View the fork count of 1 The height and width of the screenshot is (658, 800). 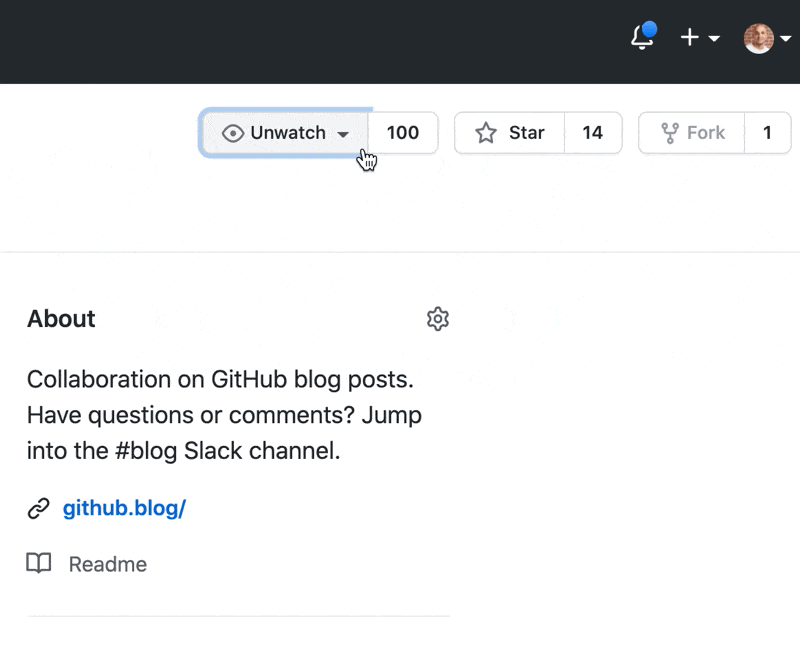coord(767,133)
